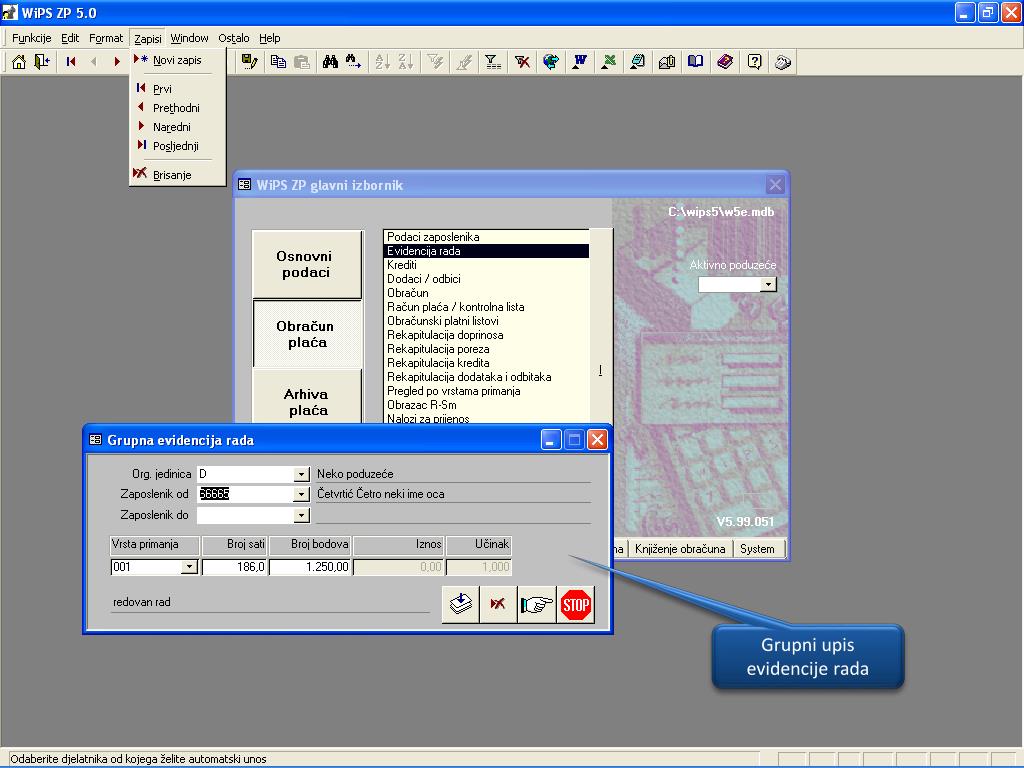
Task: Click the Obračun plaća button
Action: coord(307,334)
